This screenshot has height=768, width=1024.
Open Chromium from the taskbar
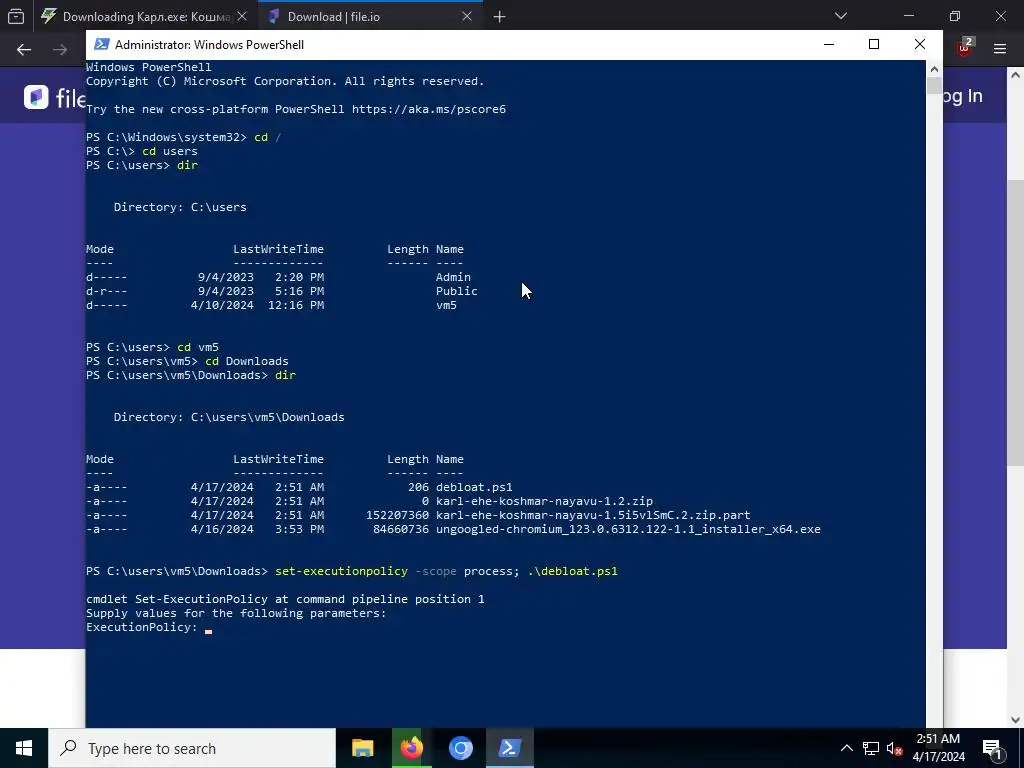(460, 748)
